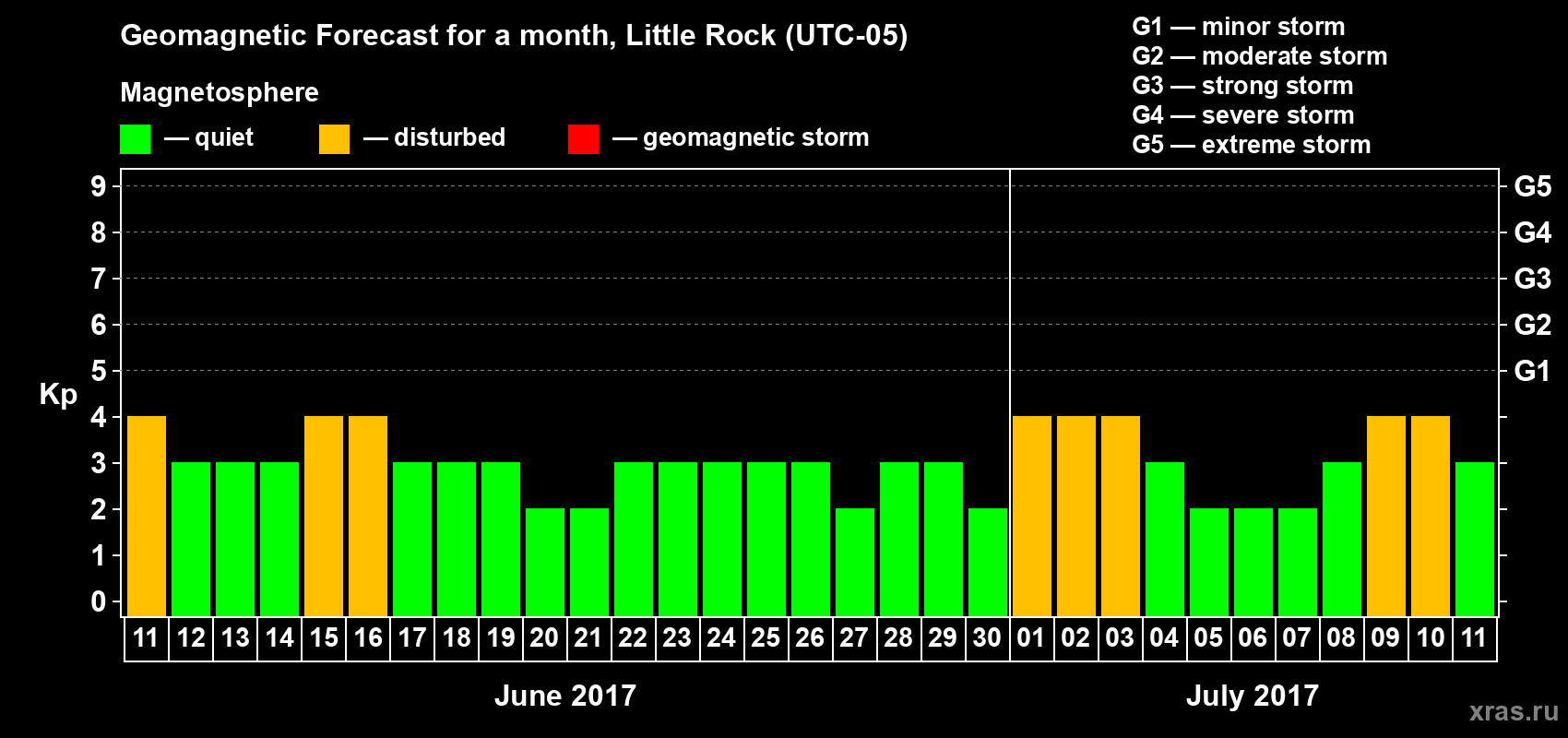Screen dimensions: 1568x738
Task: Select the orange bar for June 11
Action: [147, 517]
